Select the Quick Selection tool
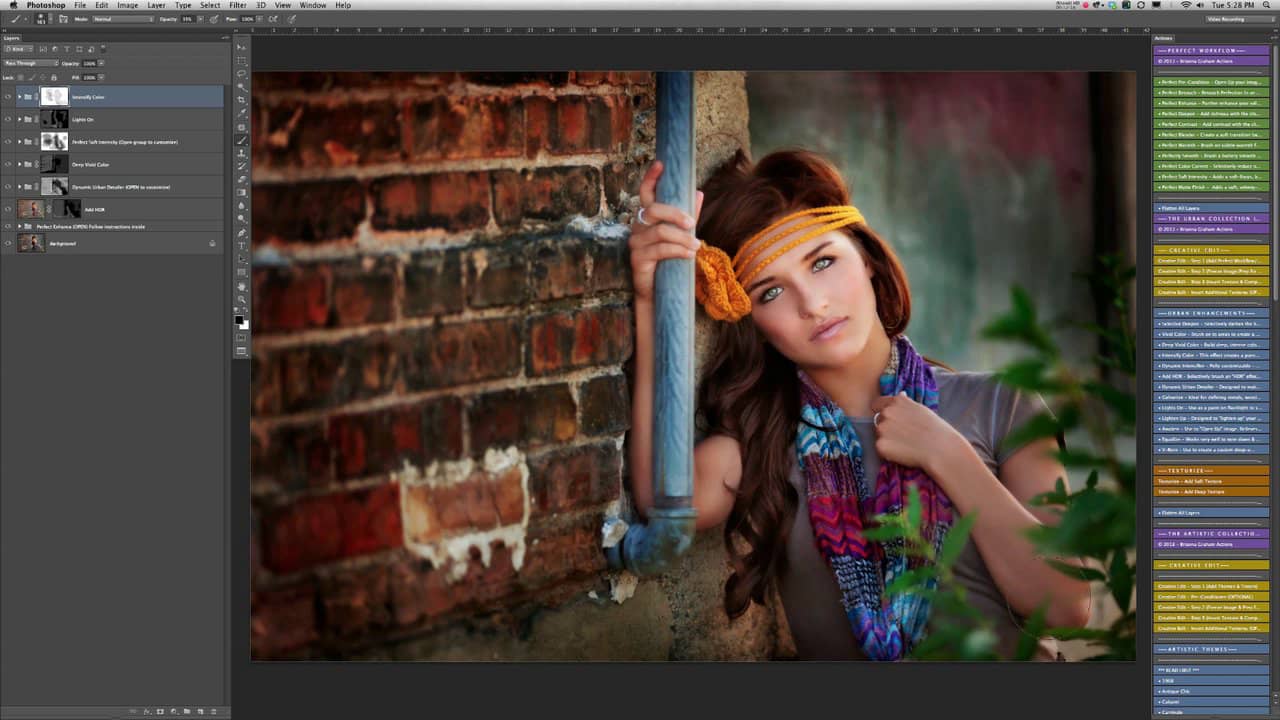The height and width of the screenshot is (720, 1280). (x=241, y=87)
